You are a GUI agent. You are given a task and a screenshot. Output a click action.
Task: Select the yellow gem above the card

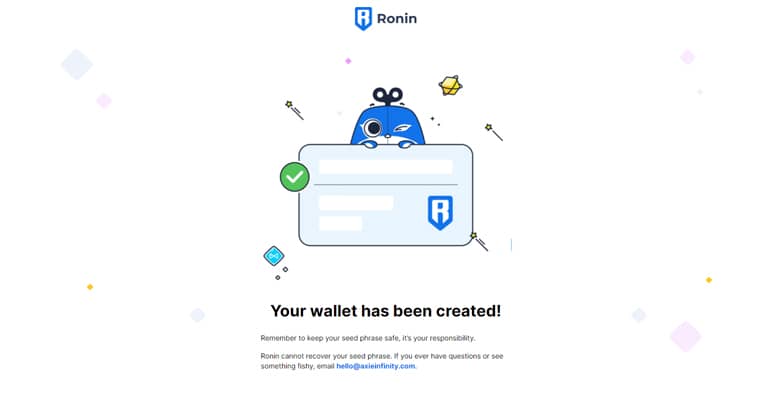click(x=450, y=86)
